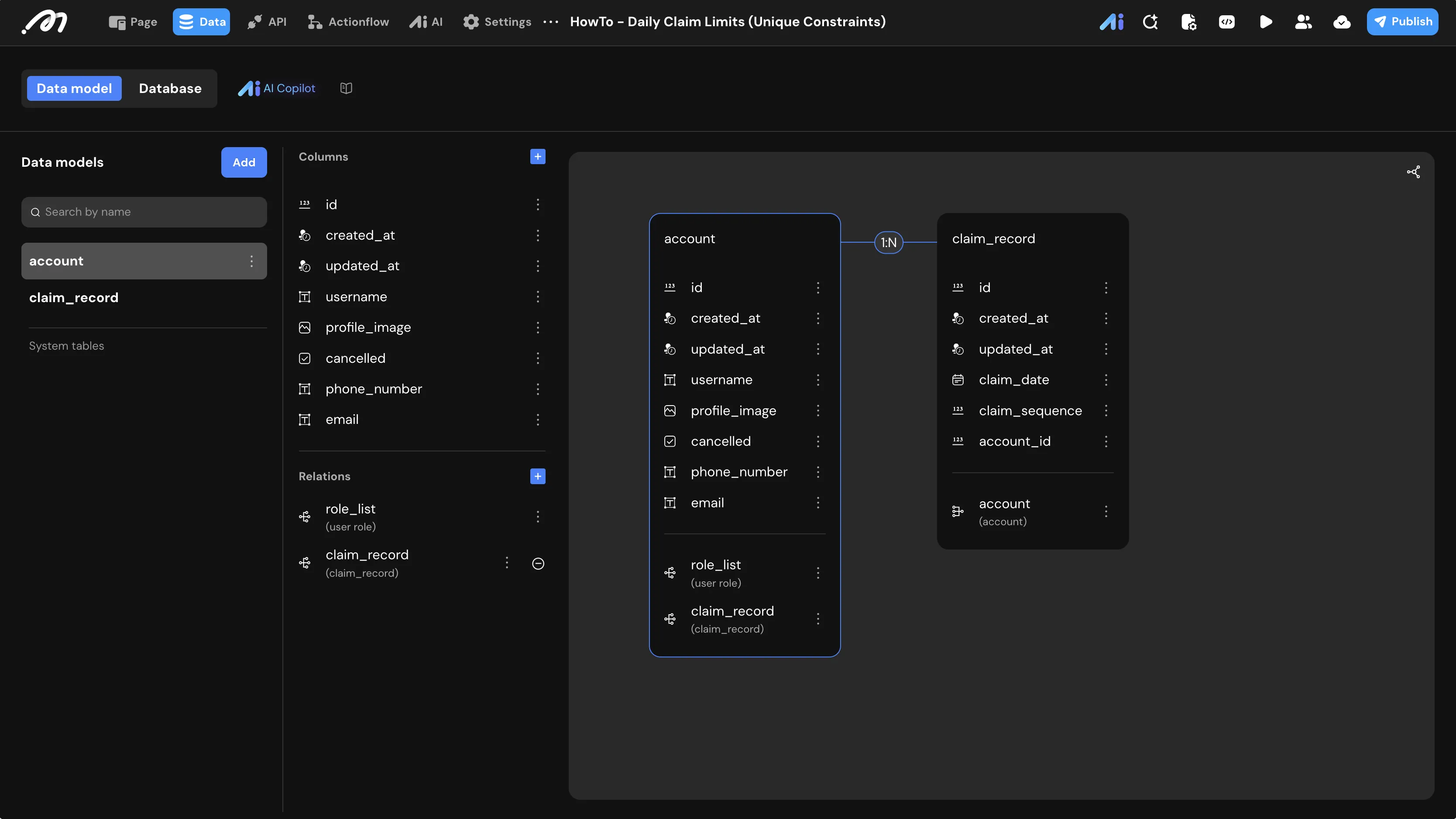
Task: Add a new column with plus icon
Action: click(538, 157)
